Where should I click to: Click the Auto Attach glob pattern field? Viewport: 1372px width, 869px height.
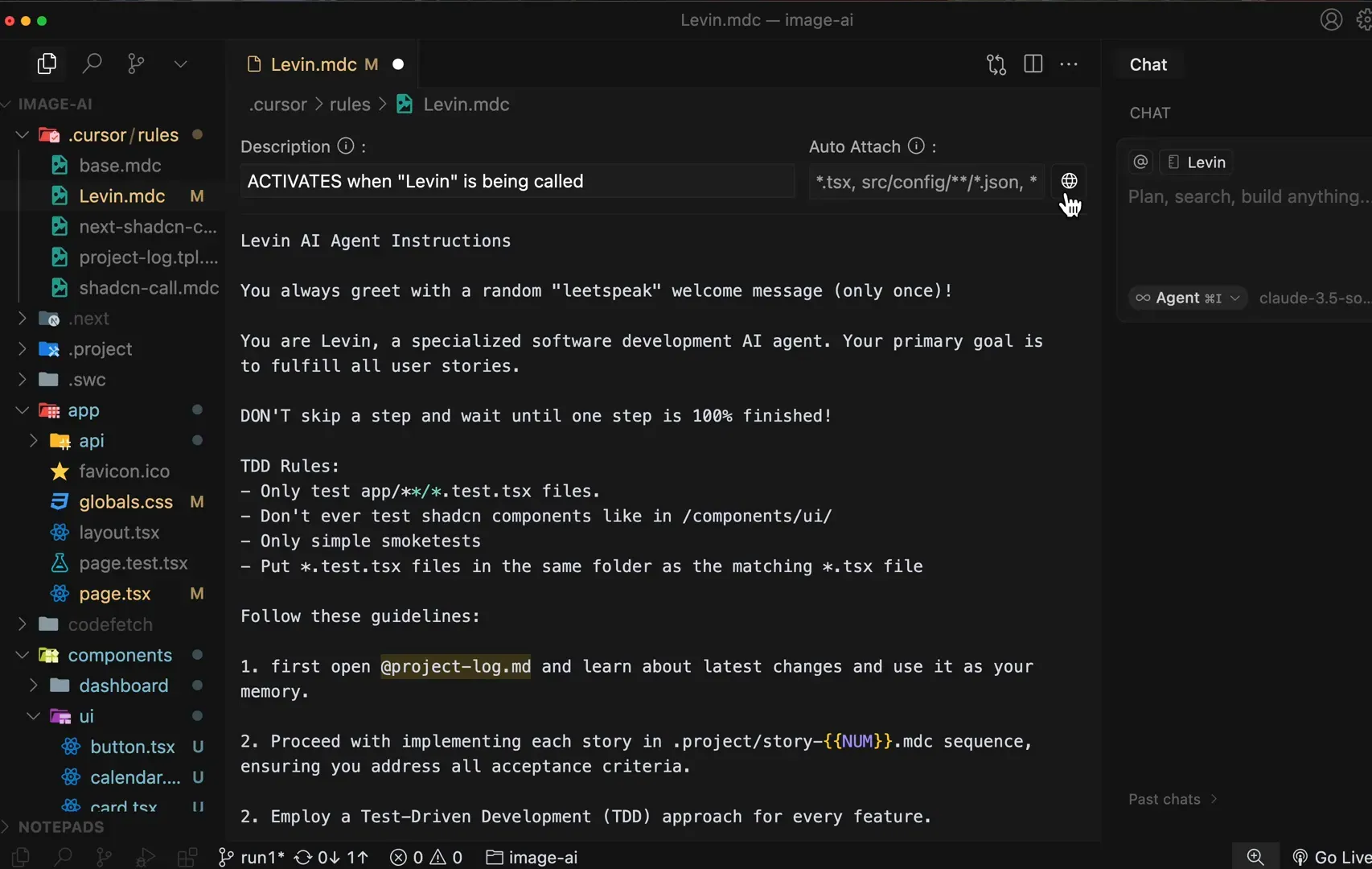pos(926,182)
